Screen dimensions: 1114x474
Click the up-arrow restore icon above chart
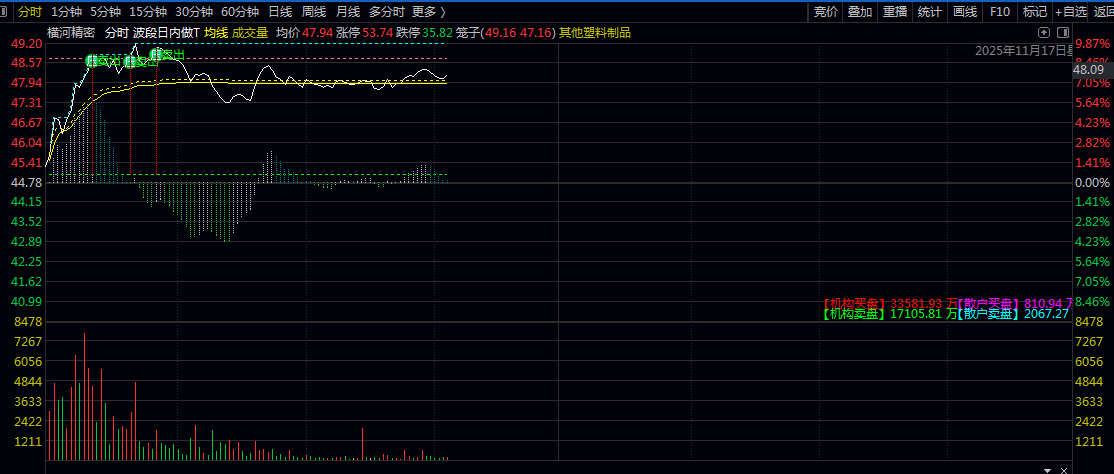tap(1044, 33)
